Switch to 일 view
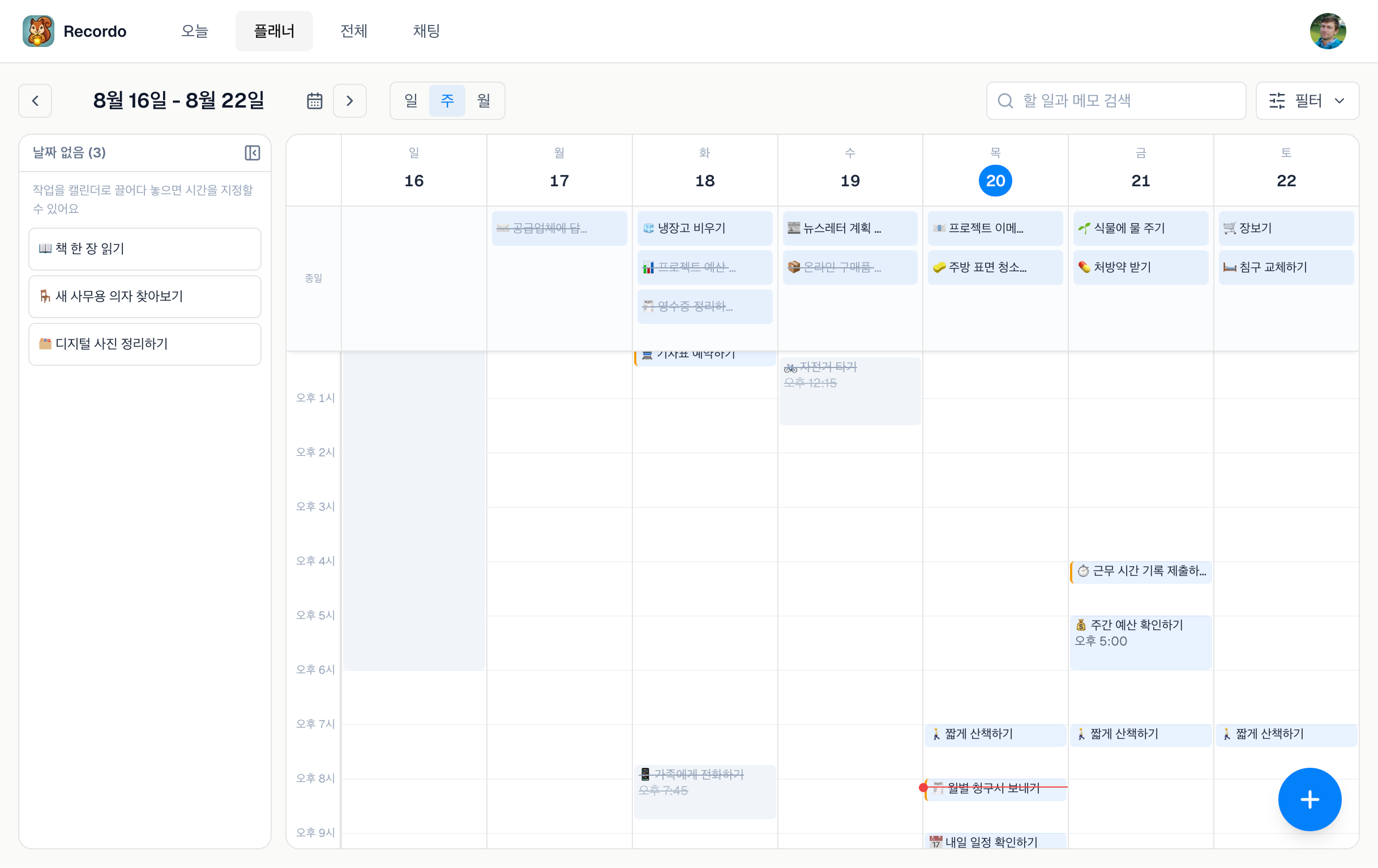The height and width of the screenshot is (868, 1378). [411, 101]
